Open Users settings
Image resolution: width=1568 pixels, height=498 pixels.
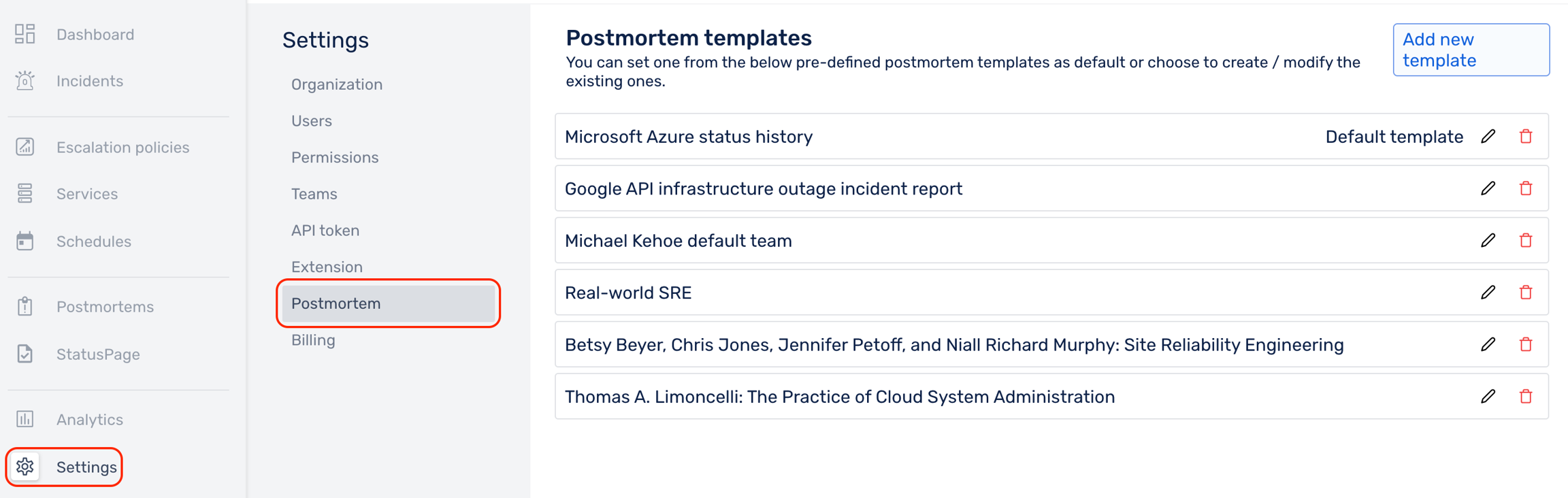(x=312, y=120)
